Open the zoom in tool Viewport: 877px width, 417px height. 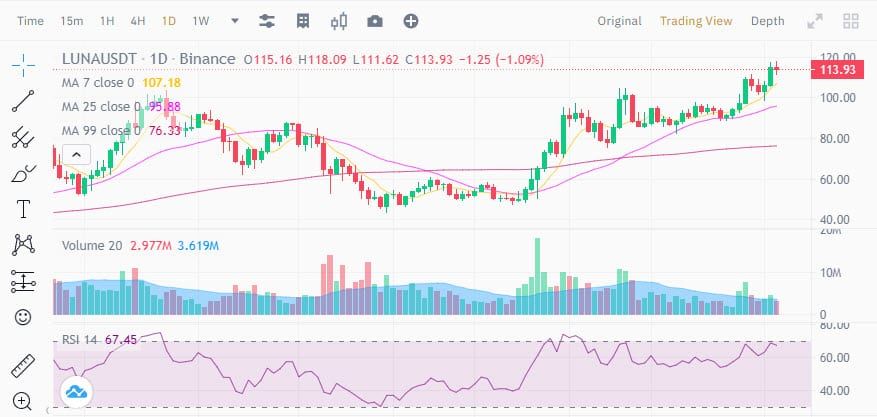(22, 401)
